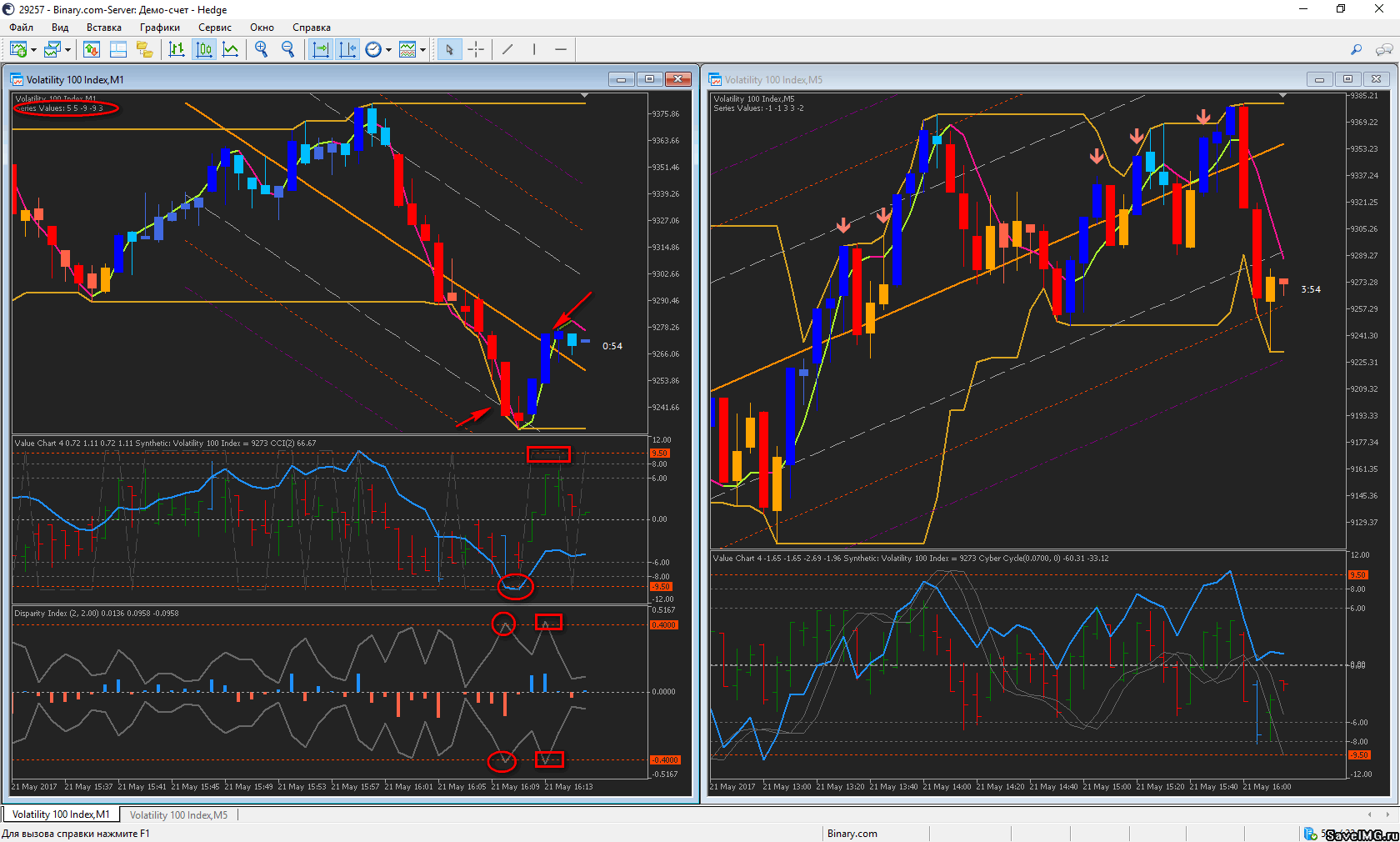This screenshot has height=842, width=1400.
Task: Open the Графики menu
Action: [x=159, y=28]
